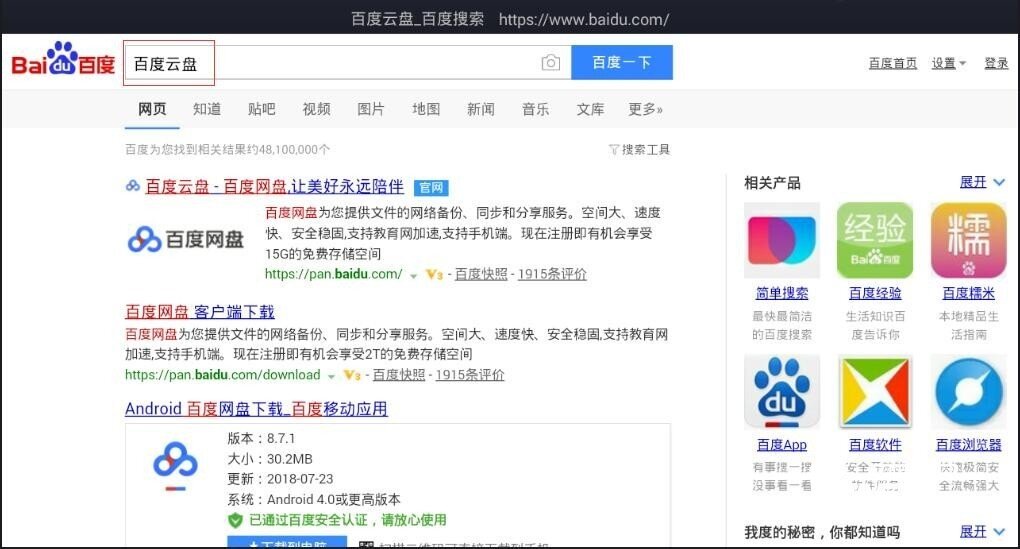Click the V3 badge under pan.baidu.com/download

(352, 375)
